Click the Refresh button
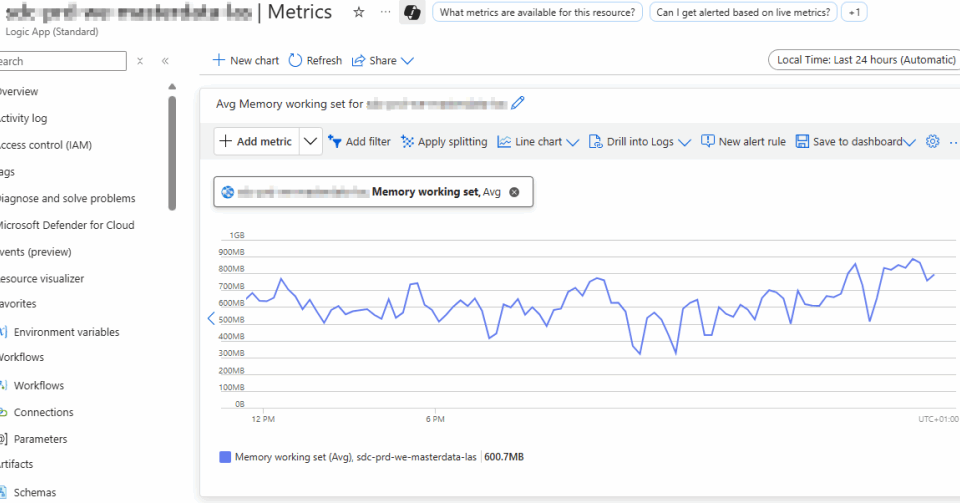The width and height of the screenshot is (960, 503). [315, 60]
